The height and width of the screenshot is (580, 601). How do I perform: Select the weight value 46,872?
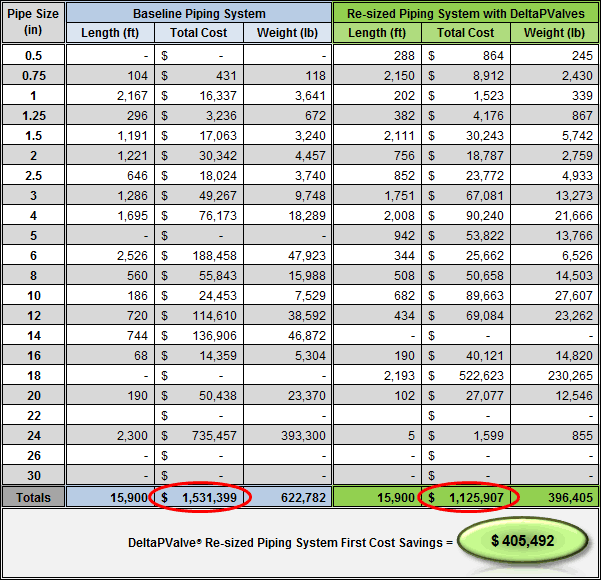pos(307,335)
